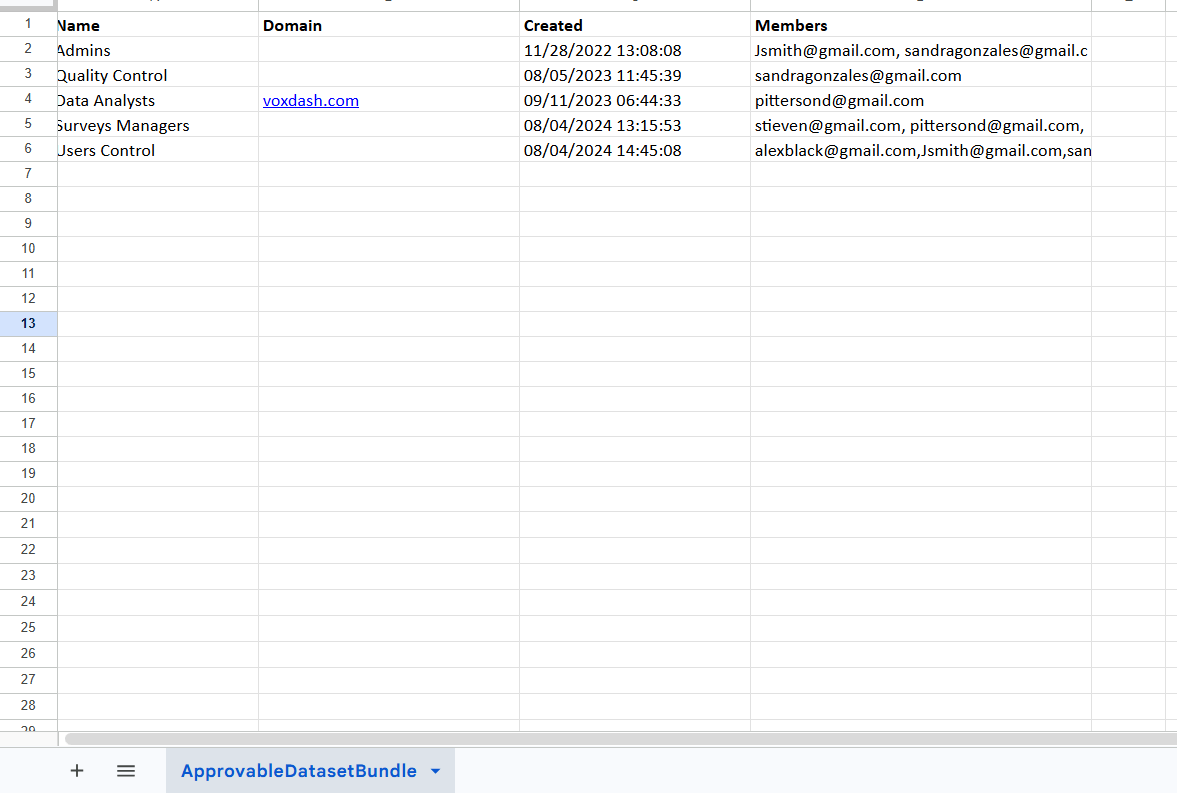Open the voxdash.com link
The width and height of the screenshot is (1177, 793).
pos(311,101)
